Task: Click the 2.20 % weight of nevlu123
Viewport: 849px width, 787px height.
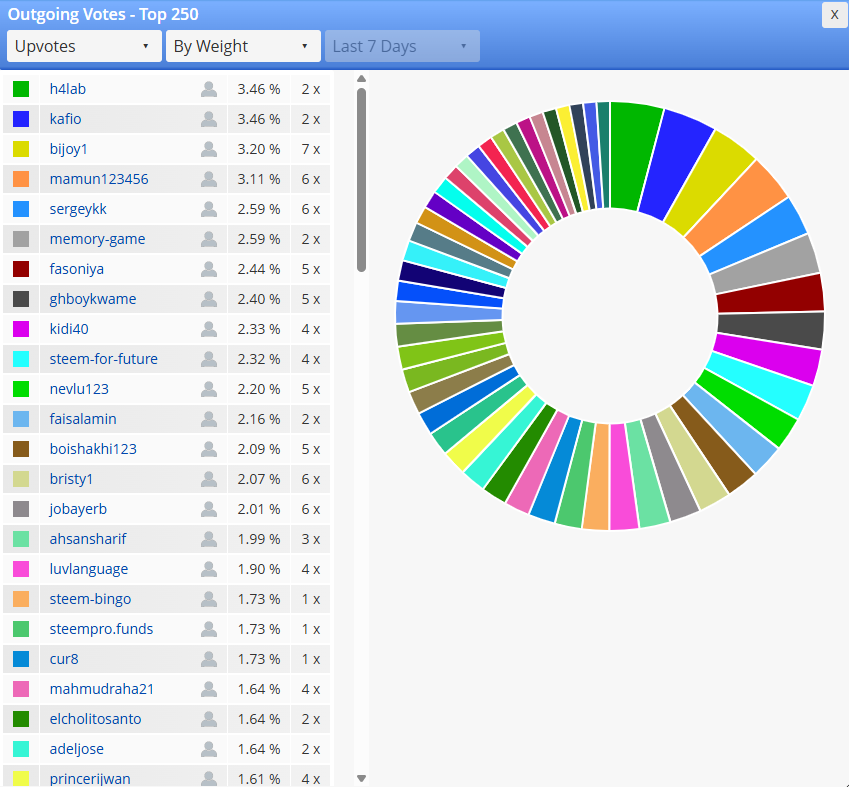Action: pos(259,389)
